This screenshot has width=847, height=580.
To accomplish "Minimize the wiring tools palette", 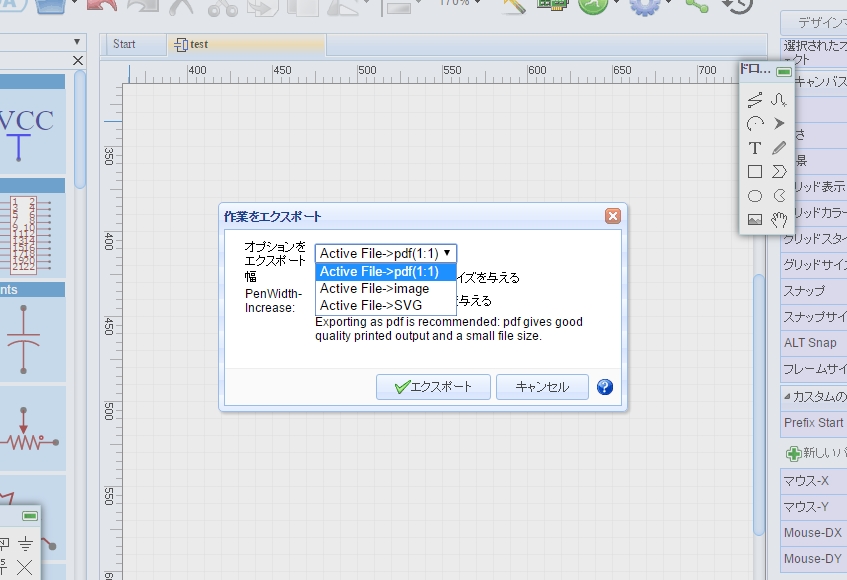I will click(x=30, y=516).
